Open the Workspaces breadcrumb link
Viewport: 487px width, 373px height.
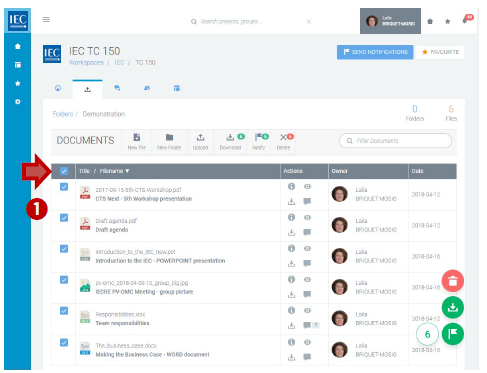coord(86,63)
